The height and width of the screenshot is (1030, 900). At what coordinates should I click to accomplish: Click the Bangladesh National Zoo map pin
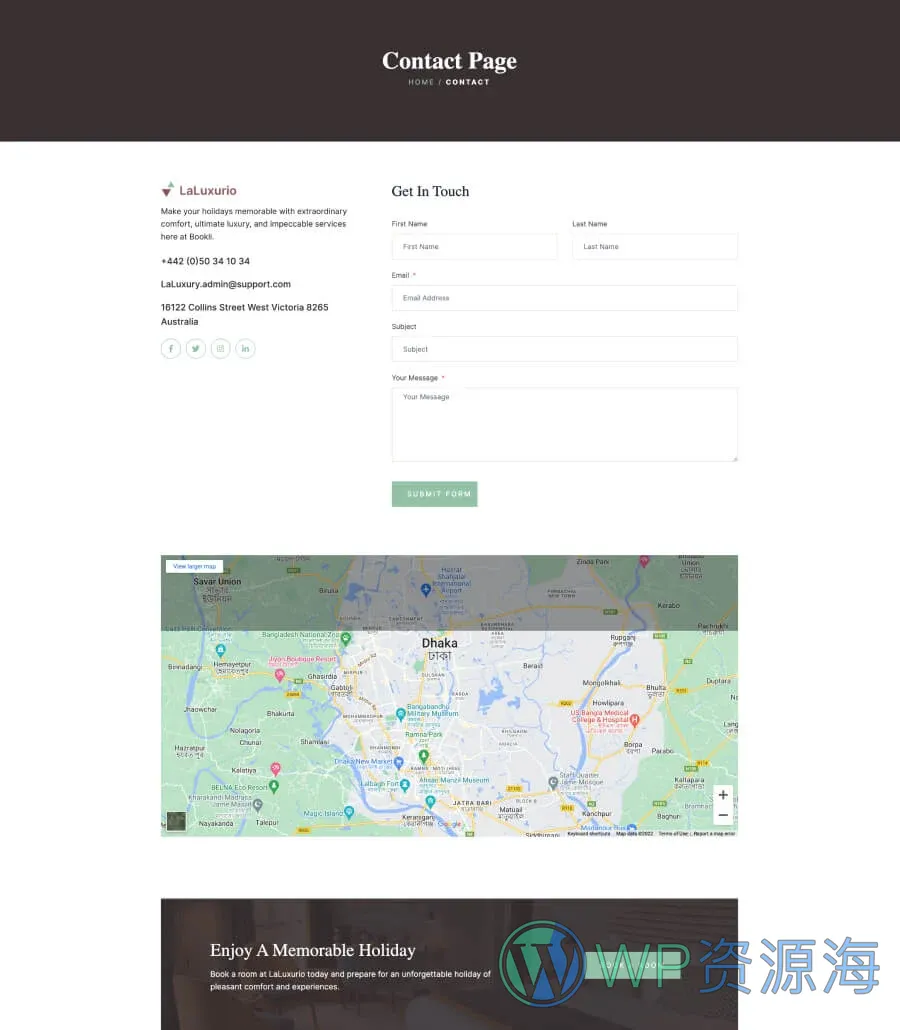pyautogui.click(x=346, y=637)
